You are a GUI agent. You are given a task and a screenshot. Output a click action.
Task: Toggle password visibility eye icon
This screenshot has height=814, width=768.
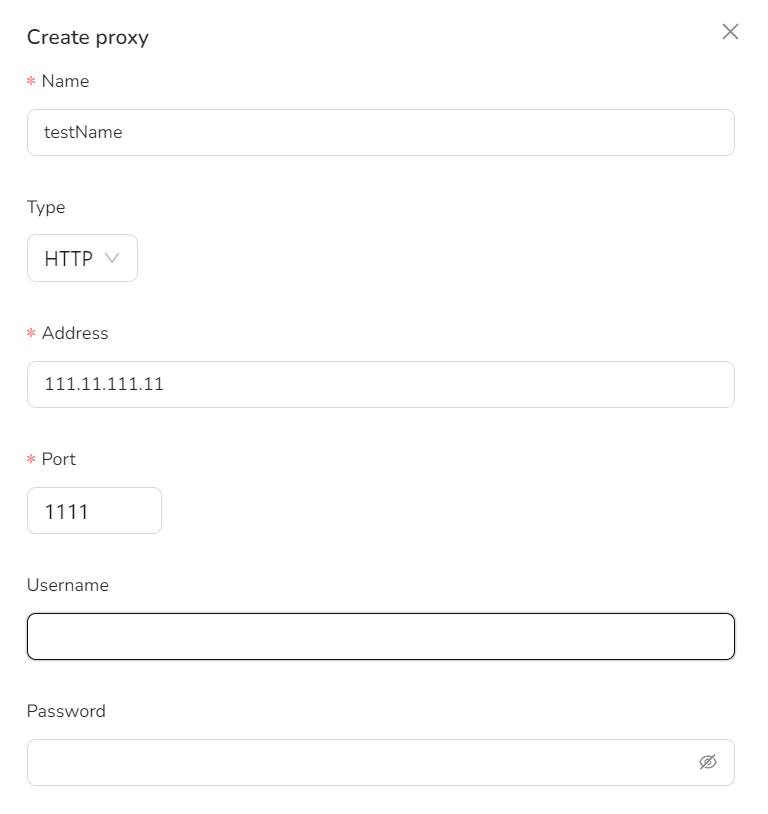point(708,762)
